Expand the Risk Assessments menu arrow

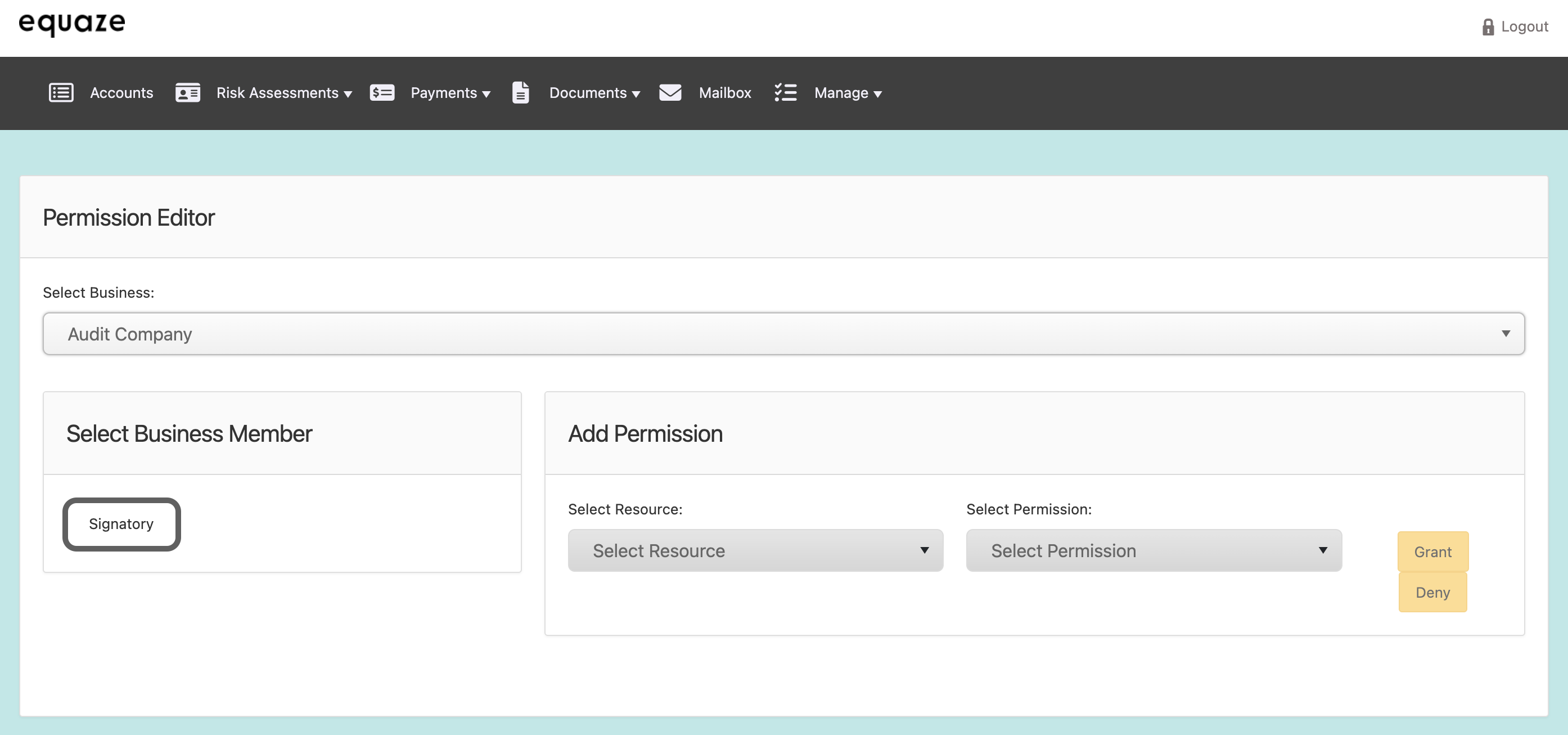[348, 94]
